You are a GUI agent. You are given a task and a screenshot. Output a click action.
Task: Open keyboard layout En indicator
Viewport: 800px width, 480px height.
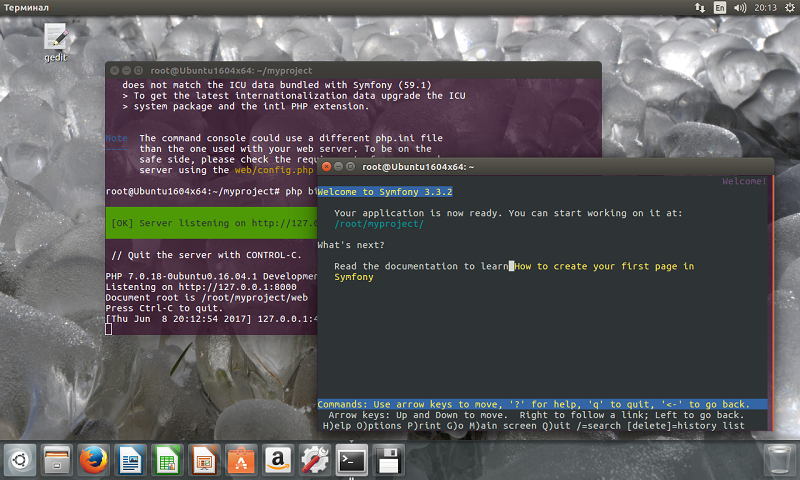[719, 8]
